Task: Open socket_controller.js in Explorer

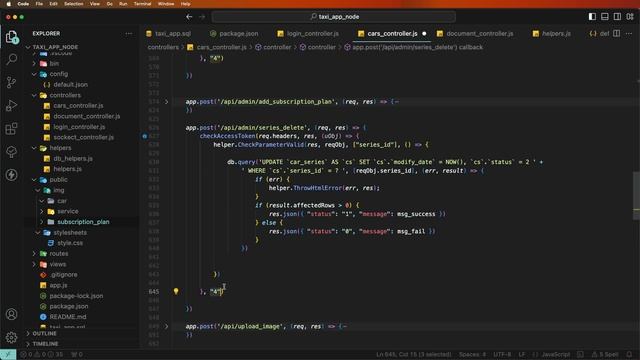Action: (x=84, y=137)
